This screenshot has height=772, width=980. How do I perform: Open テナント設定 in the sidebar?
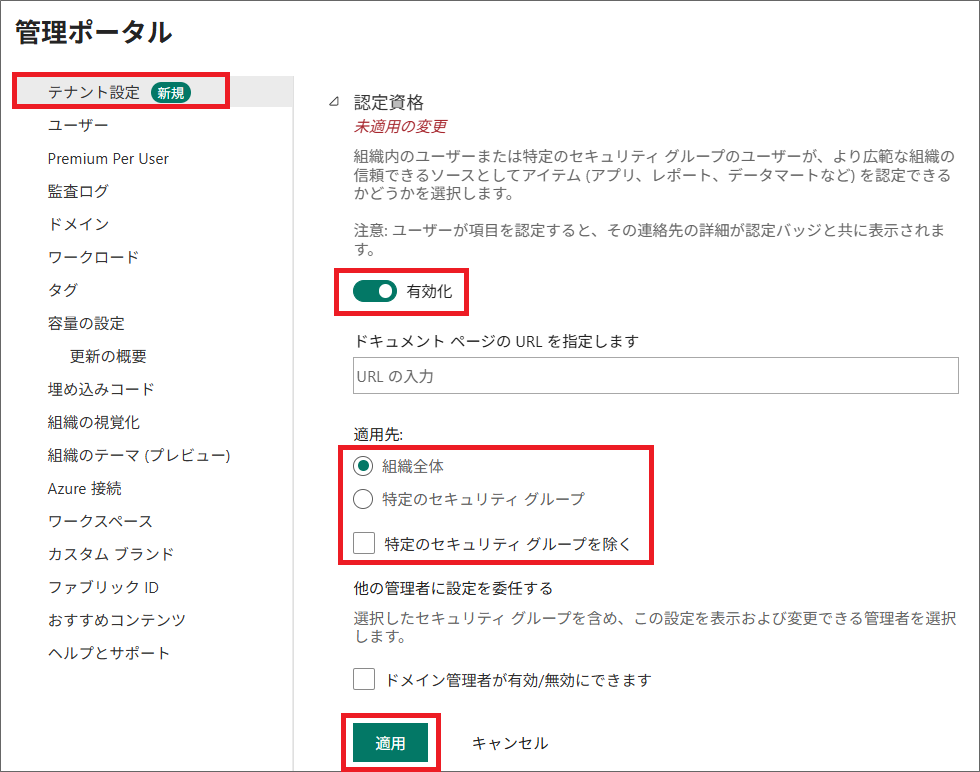(94, 92)
